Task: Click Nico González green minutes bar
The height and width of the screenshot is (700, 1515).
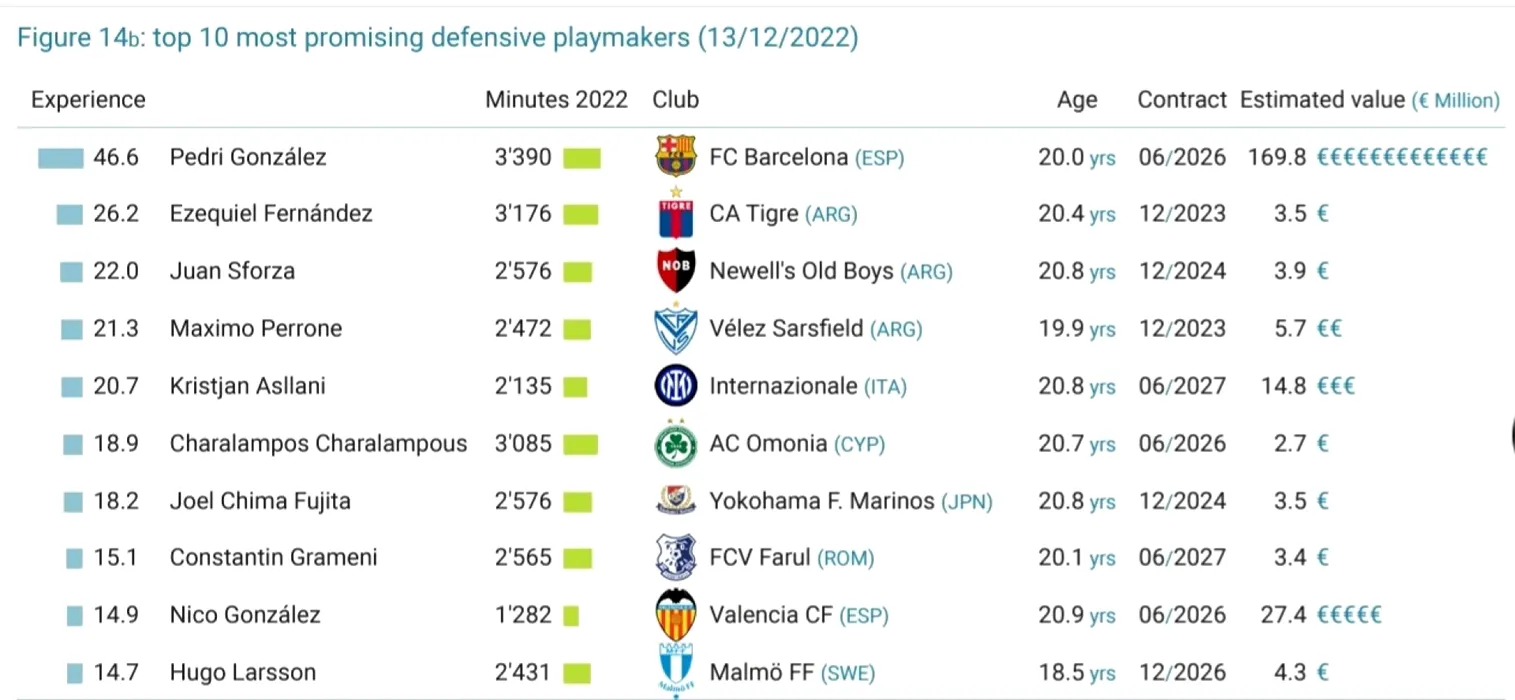Action: 571,616
